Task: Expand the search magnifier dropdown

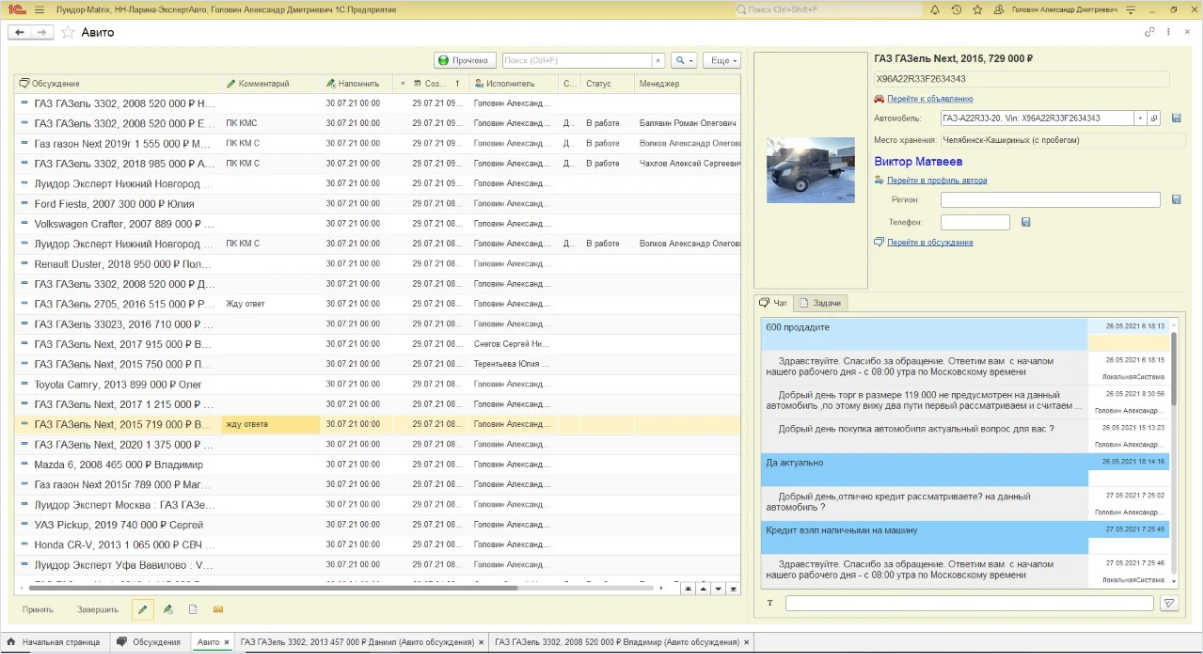Action: click(x=684, y=60)
